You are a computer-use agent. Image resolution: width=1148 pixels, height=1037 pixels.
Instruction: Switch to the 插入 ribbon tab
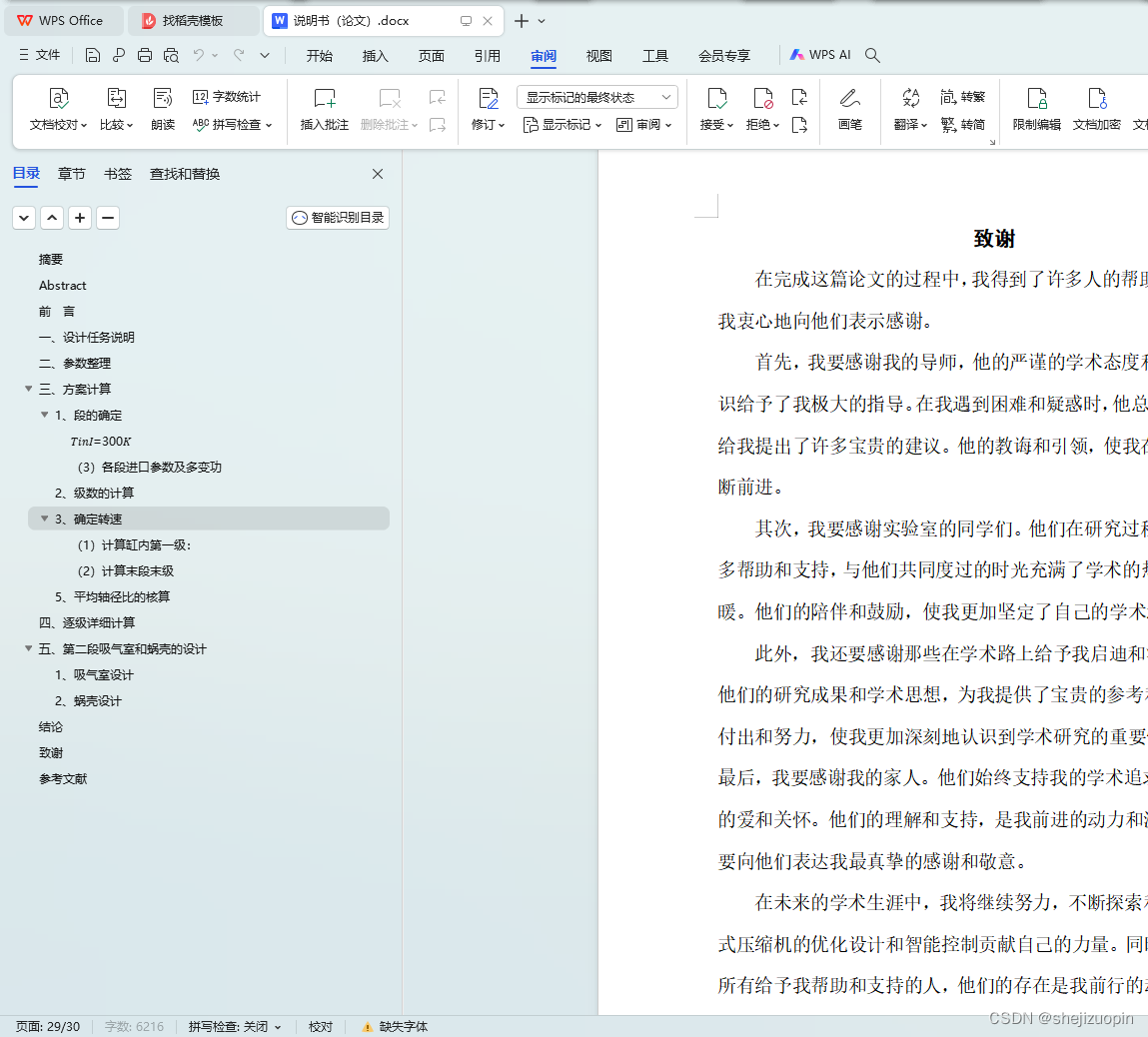click(x=375, y=56)
